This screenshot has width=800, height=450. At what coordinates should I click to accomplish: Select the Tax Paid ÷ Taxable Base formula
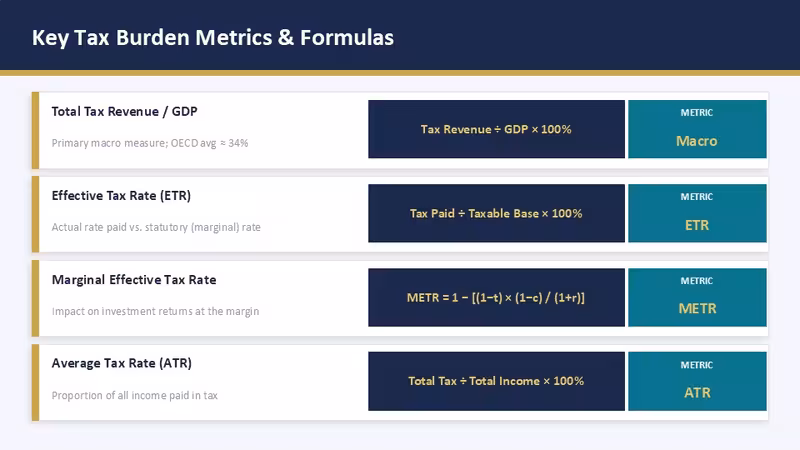tap(496, 213)
